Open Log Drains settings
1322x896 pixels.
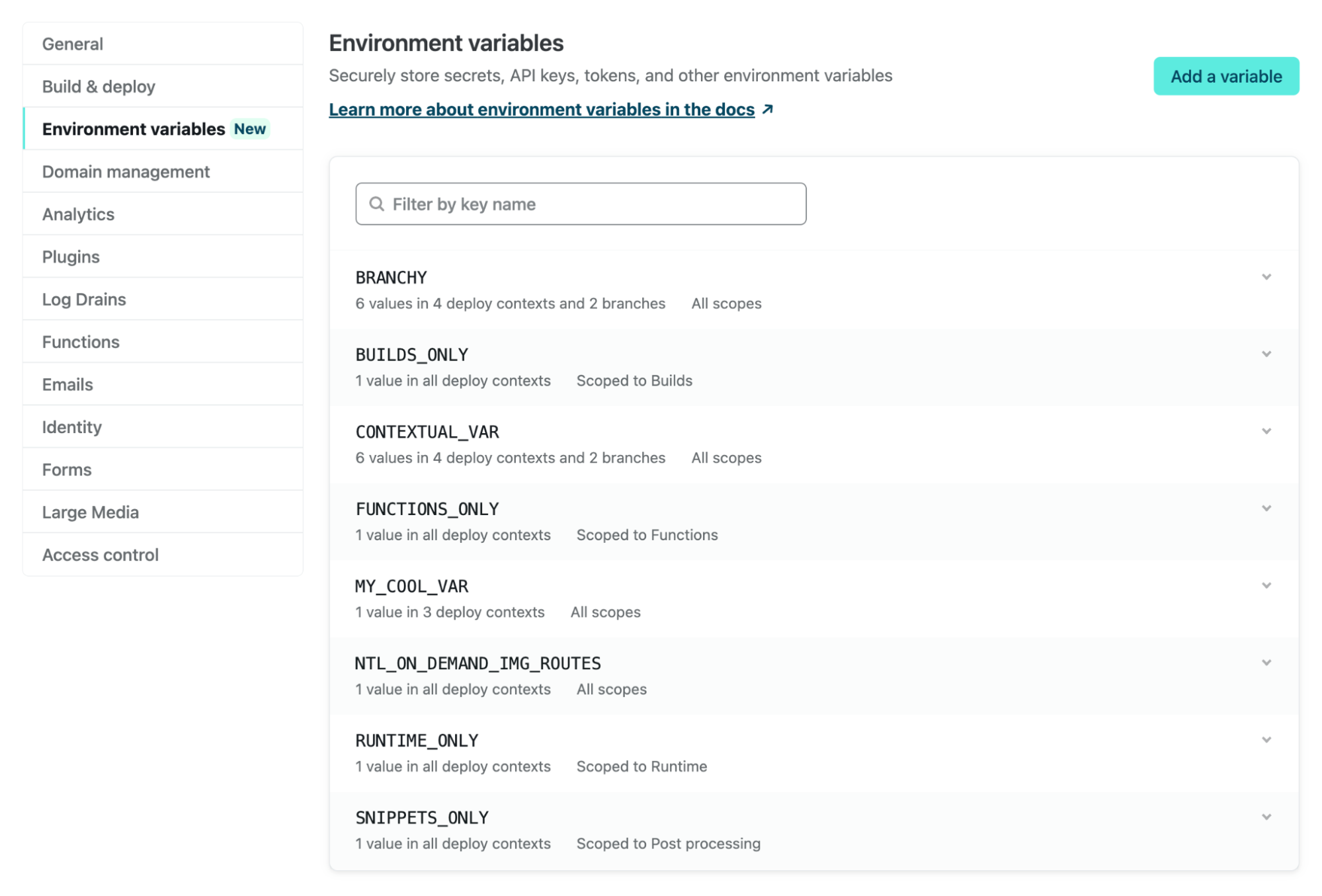(163, 299)
